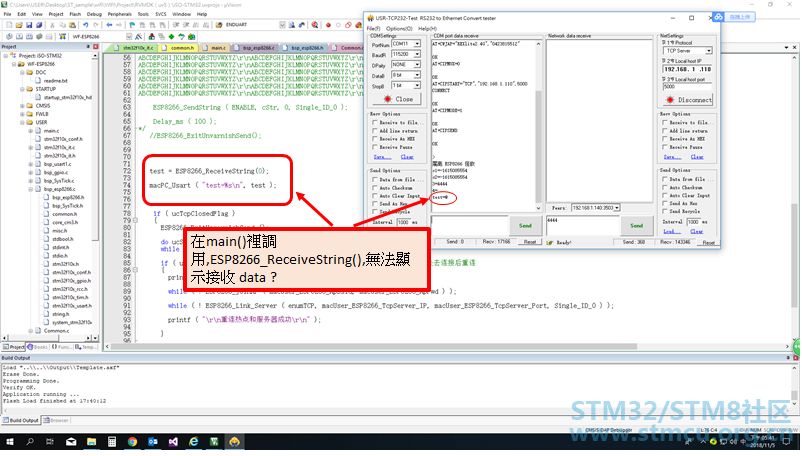Check COM-side Auto Checksum option
802x456 pixels.
tap(375, 188)
